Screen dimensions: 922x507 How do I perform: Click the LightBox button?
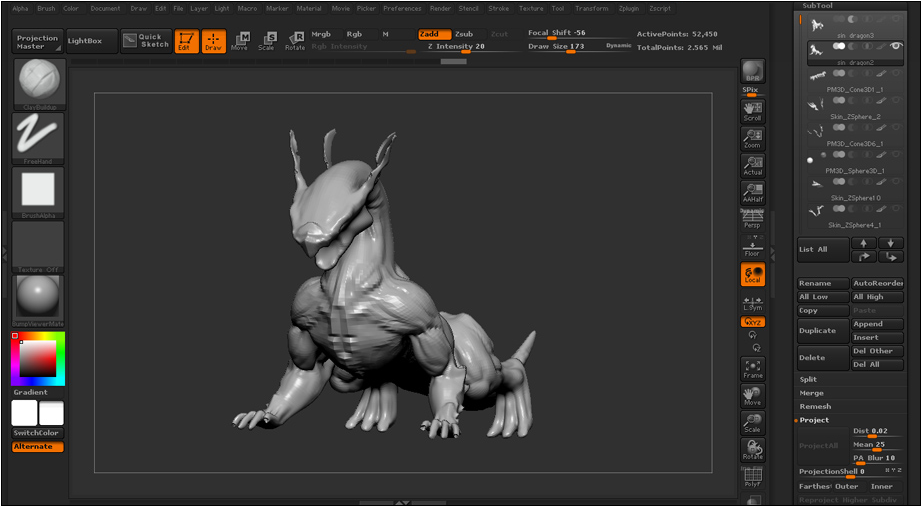click(x=92, y=41)
